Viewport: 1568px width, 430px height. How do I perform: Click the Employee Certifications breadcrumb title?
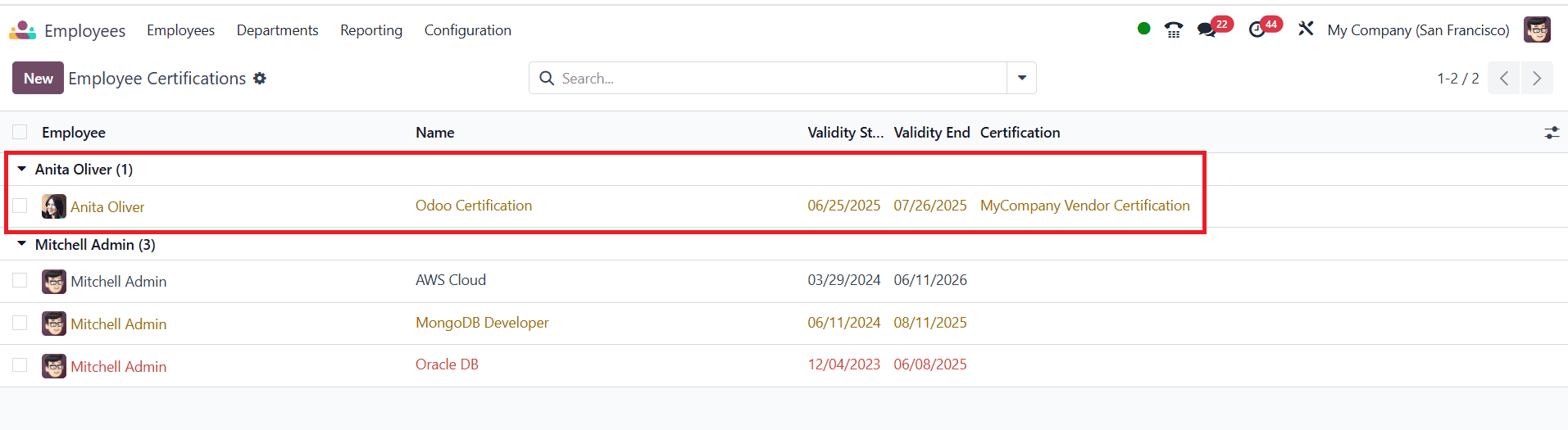[x=157, y=79]
